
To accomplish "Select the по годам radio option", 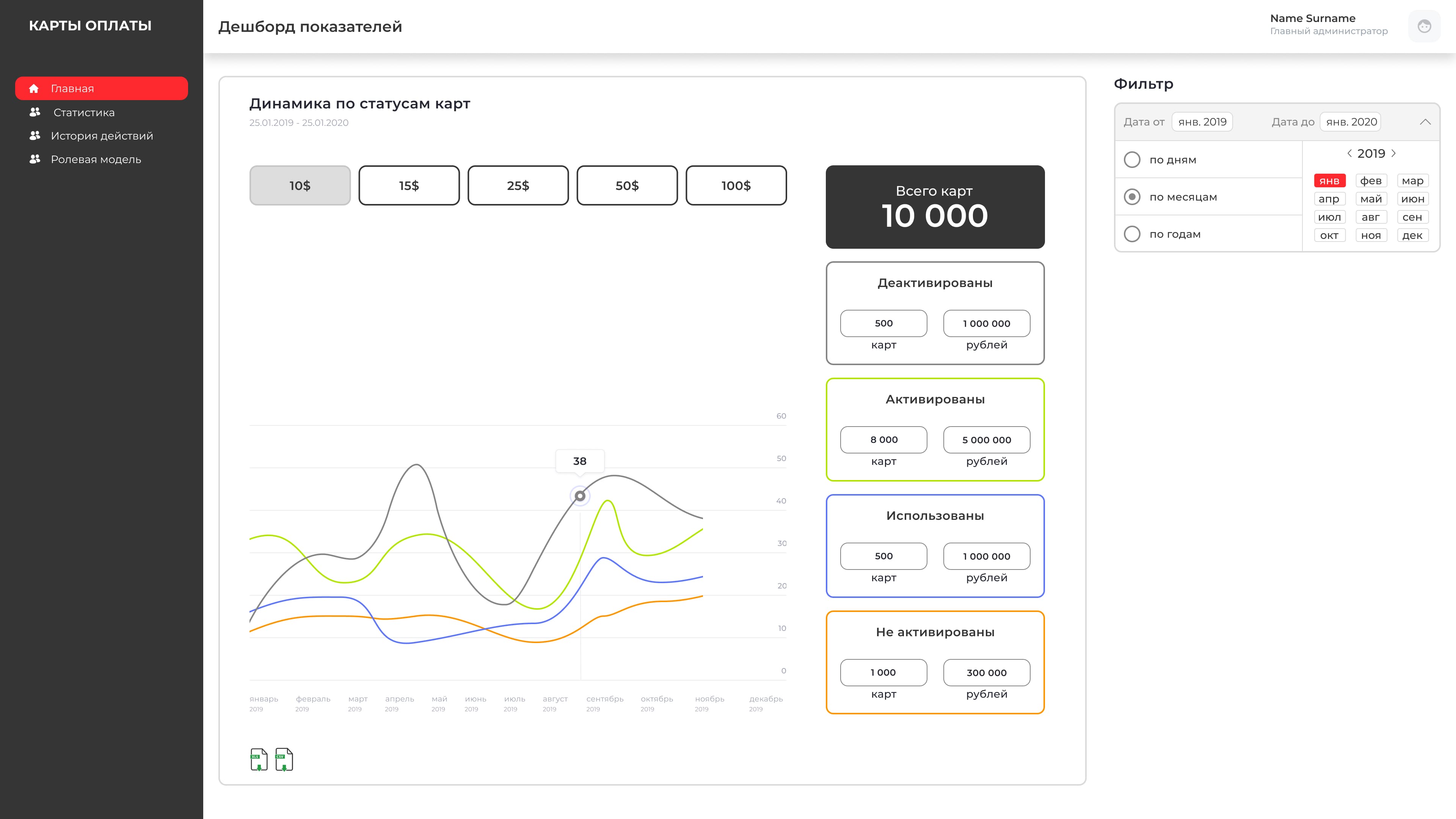I will point(1132,234).
